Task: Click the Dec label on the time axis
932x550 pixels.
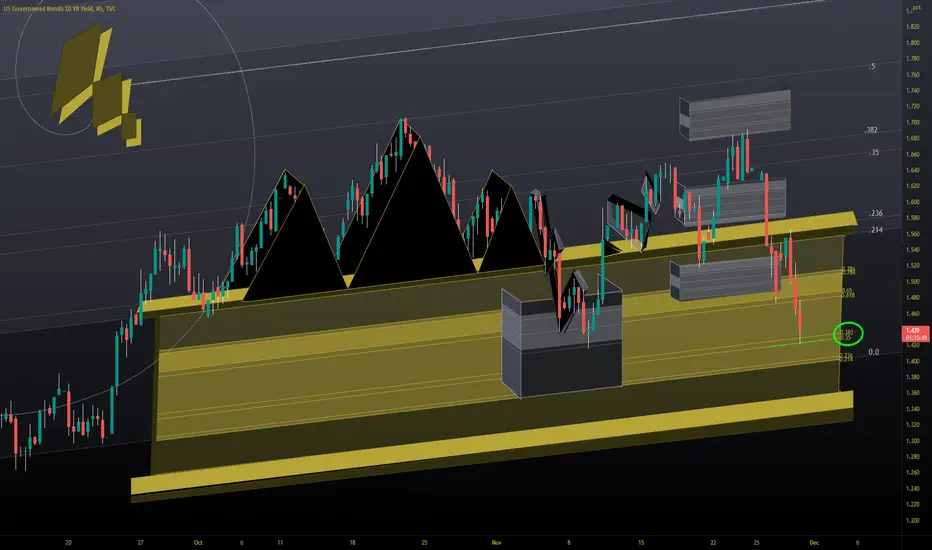Action: coord(814,542)
